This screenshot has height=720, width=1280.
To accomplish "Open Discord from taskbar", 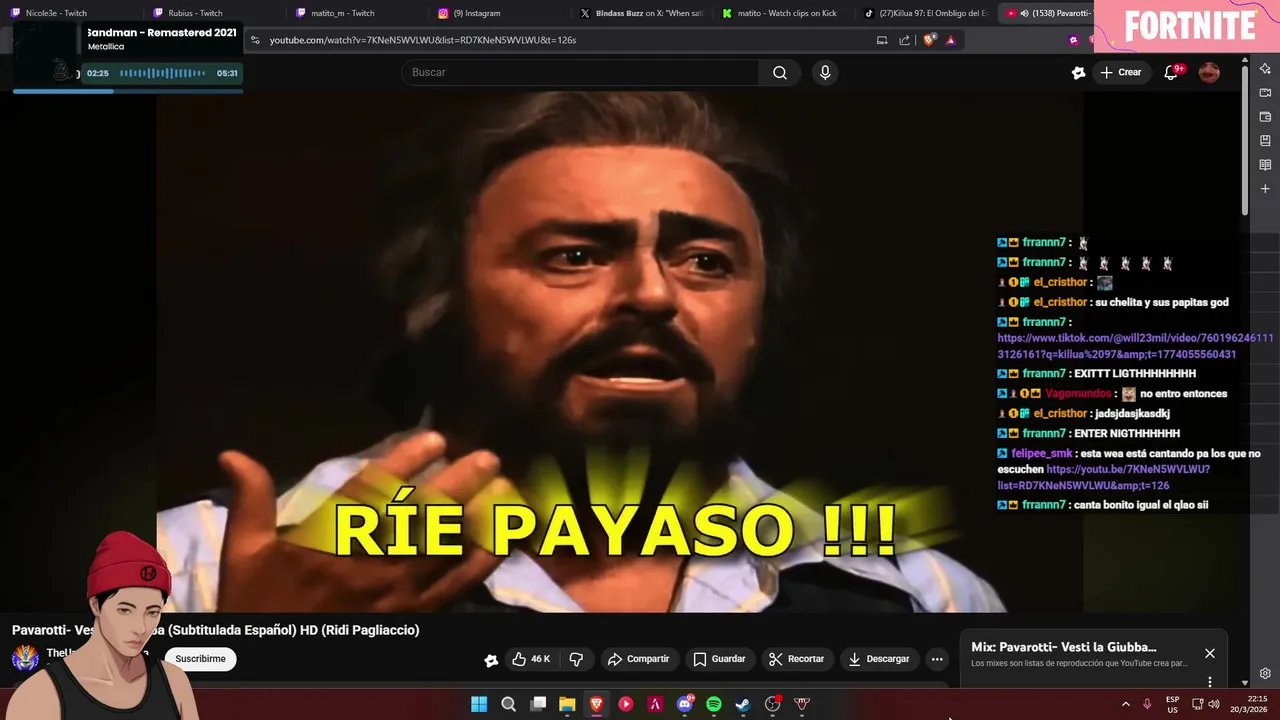I will coord(685,704).
